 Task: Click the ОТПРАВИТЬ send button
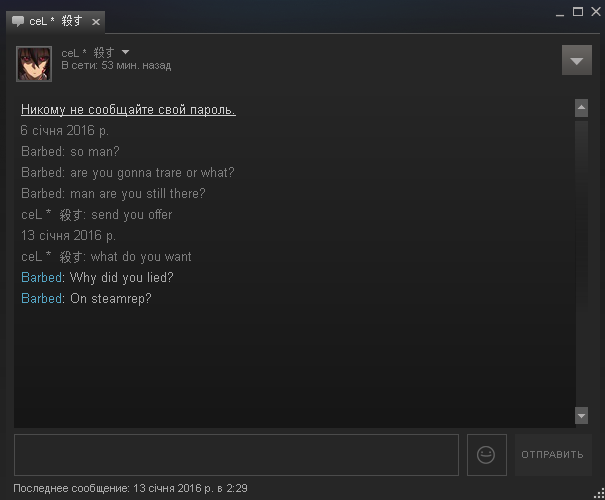point(553,455)
